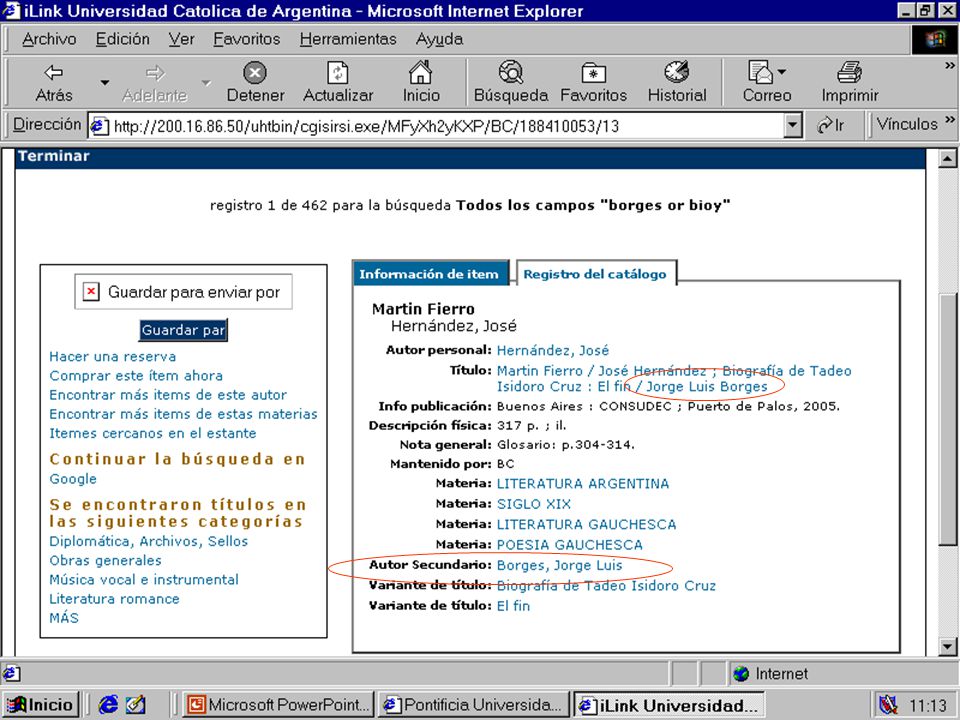The image size is (960, 720).
Task: Click Encontrar más items de estas materias
Action: coord(183,414)
